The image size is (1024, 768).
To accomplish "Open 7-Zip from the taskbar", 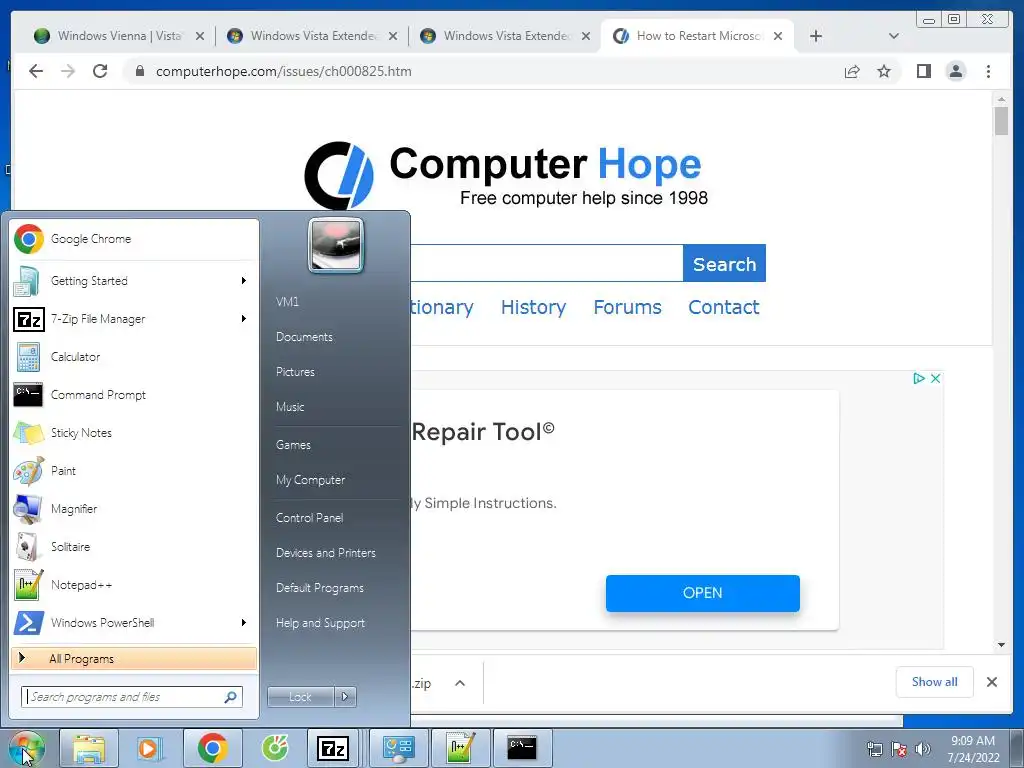I will coord(333,748).
